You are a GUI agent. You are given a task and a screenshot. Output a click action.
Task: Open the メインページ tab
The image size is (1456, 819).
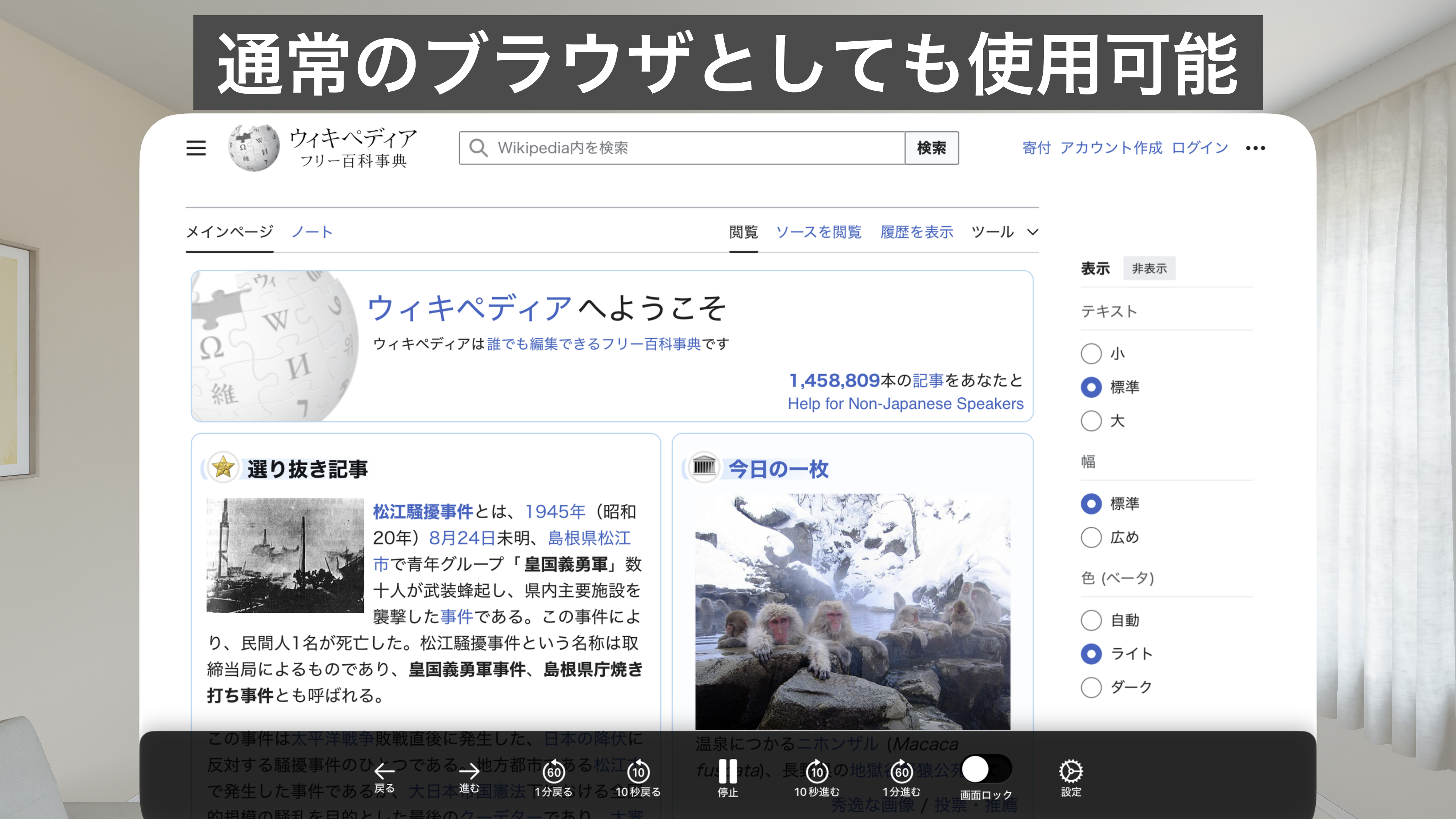pos(229,232)
